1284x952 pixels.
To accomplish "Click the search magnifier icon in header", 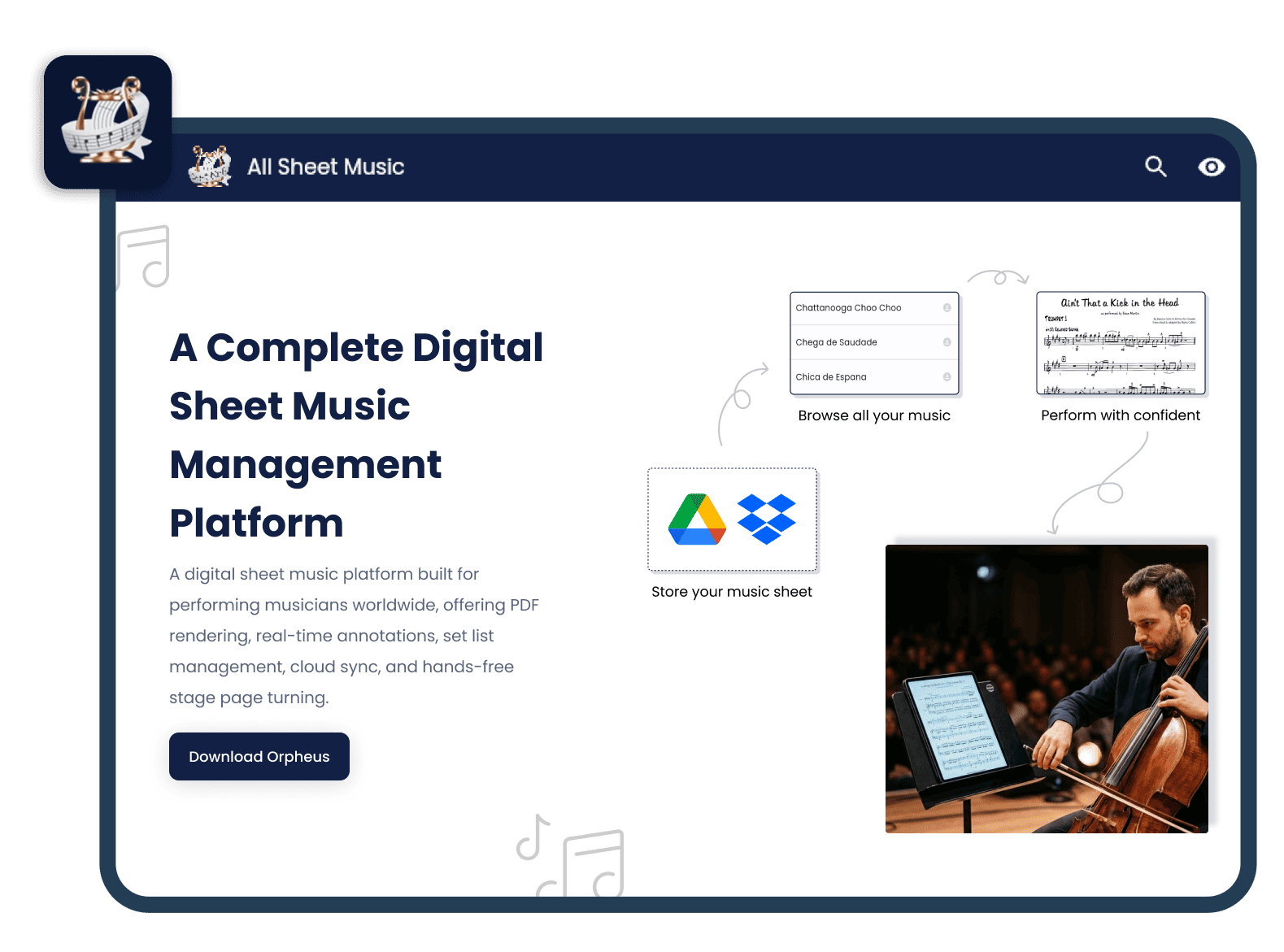I will pyautogui.click(x=1156, y=167).
